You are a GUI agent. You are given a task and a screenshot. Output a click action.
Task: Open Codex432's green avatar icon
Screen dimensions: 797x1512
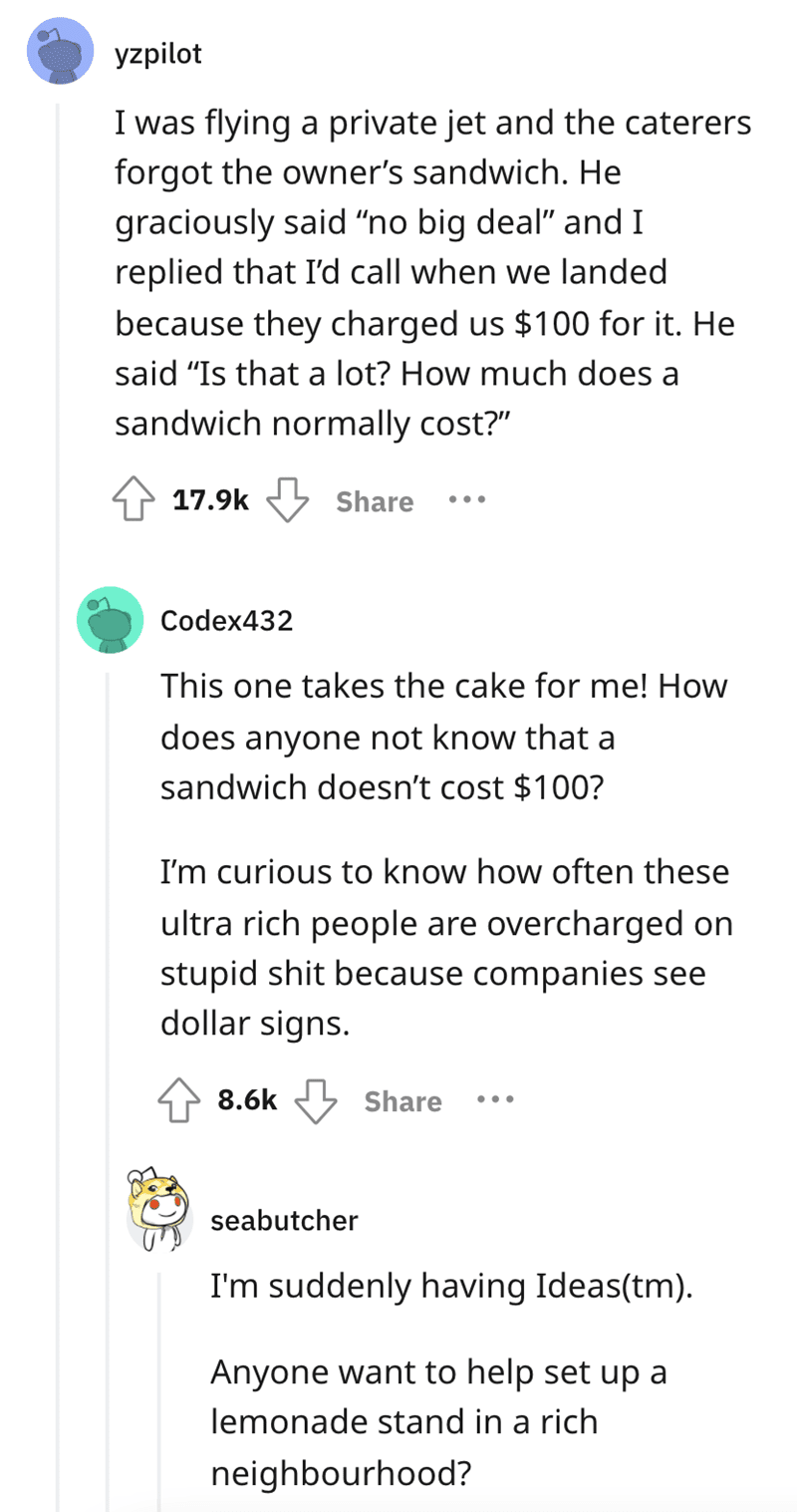click(110, 620)
